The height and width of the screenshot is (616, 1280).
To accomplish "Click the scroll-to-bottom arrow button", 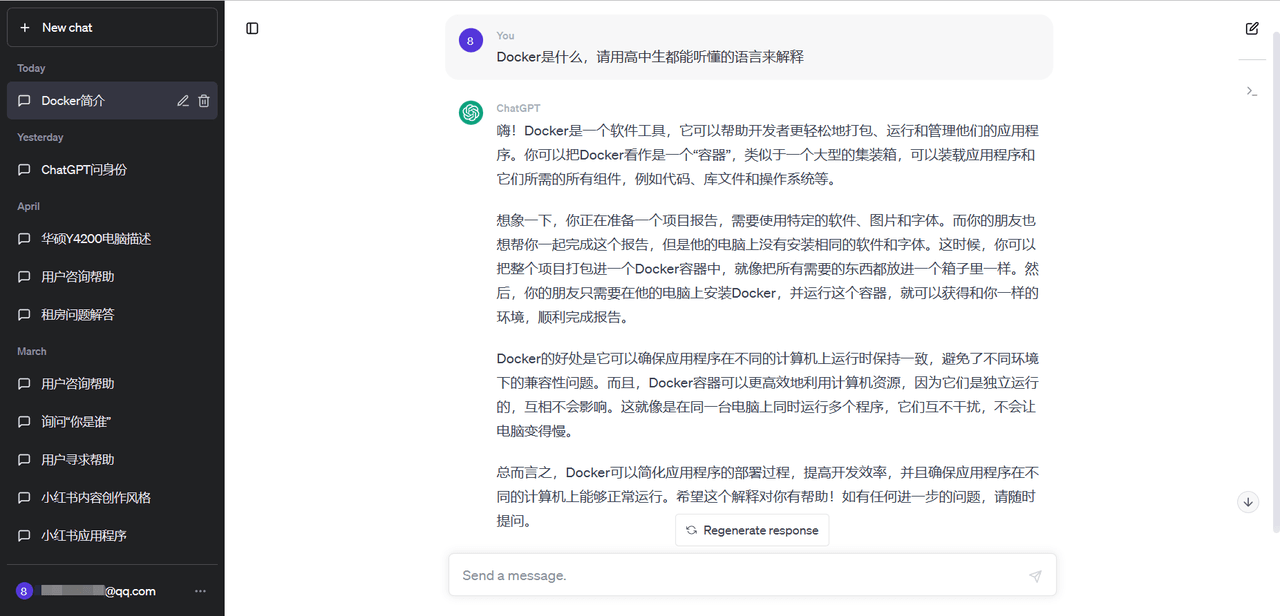I will (1248, 502).
